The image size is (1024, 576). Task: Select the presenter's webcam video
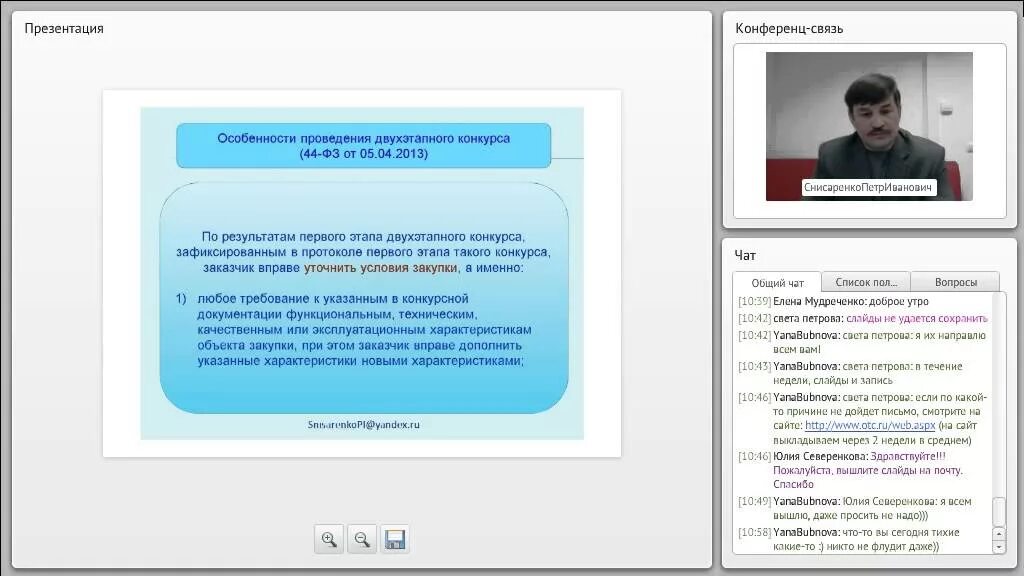pos(869,126)
